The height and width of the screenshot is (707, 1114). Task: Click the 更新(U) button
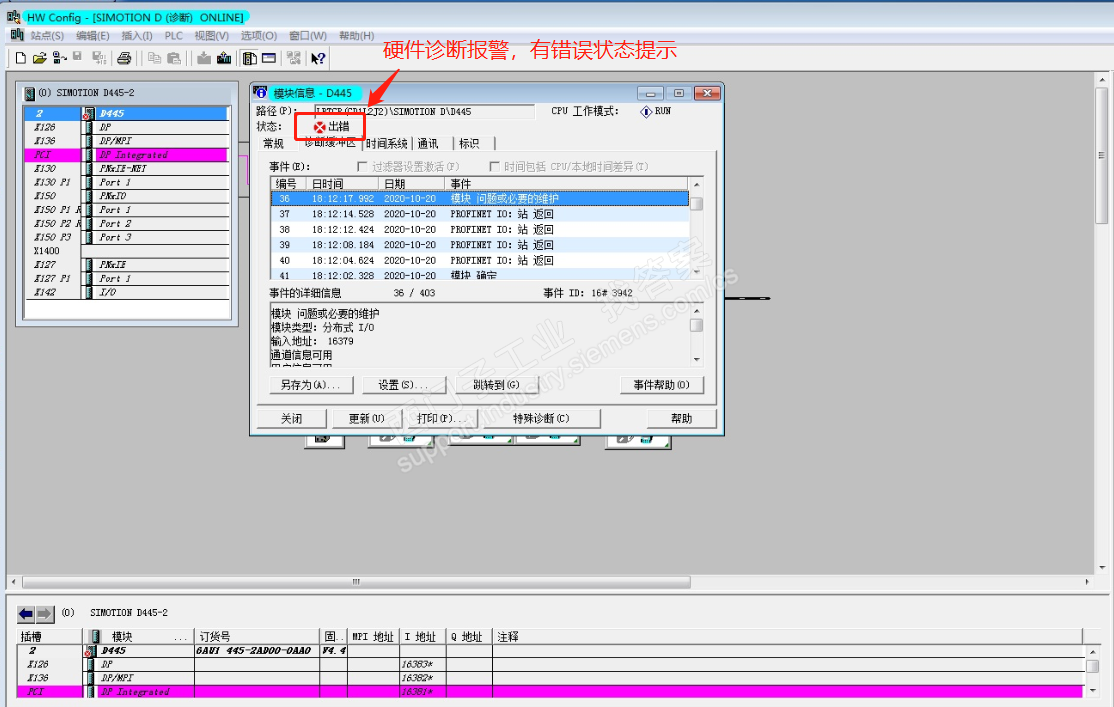pos(367,419)
